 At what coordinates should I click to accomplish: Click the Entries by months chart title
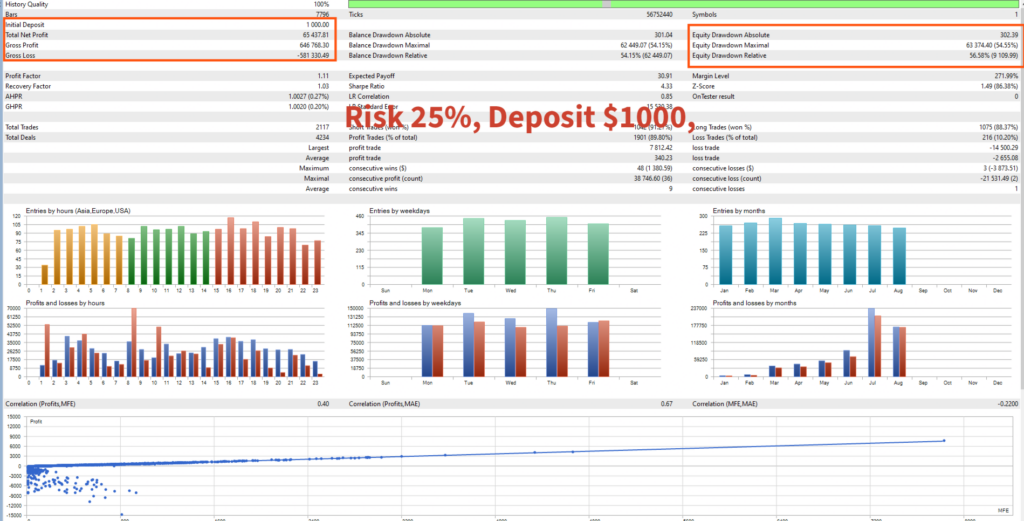(x=741, y=211)
